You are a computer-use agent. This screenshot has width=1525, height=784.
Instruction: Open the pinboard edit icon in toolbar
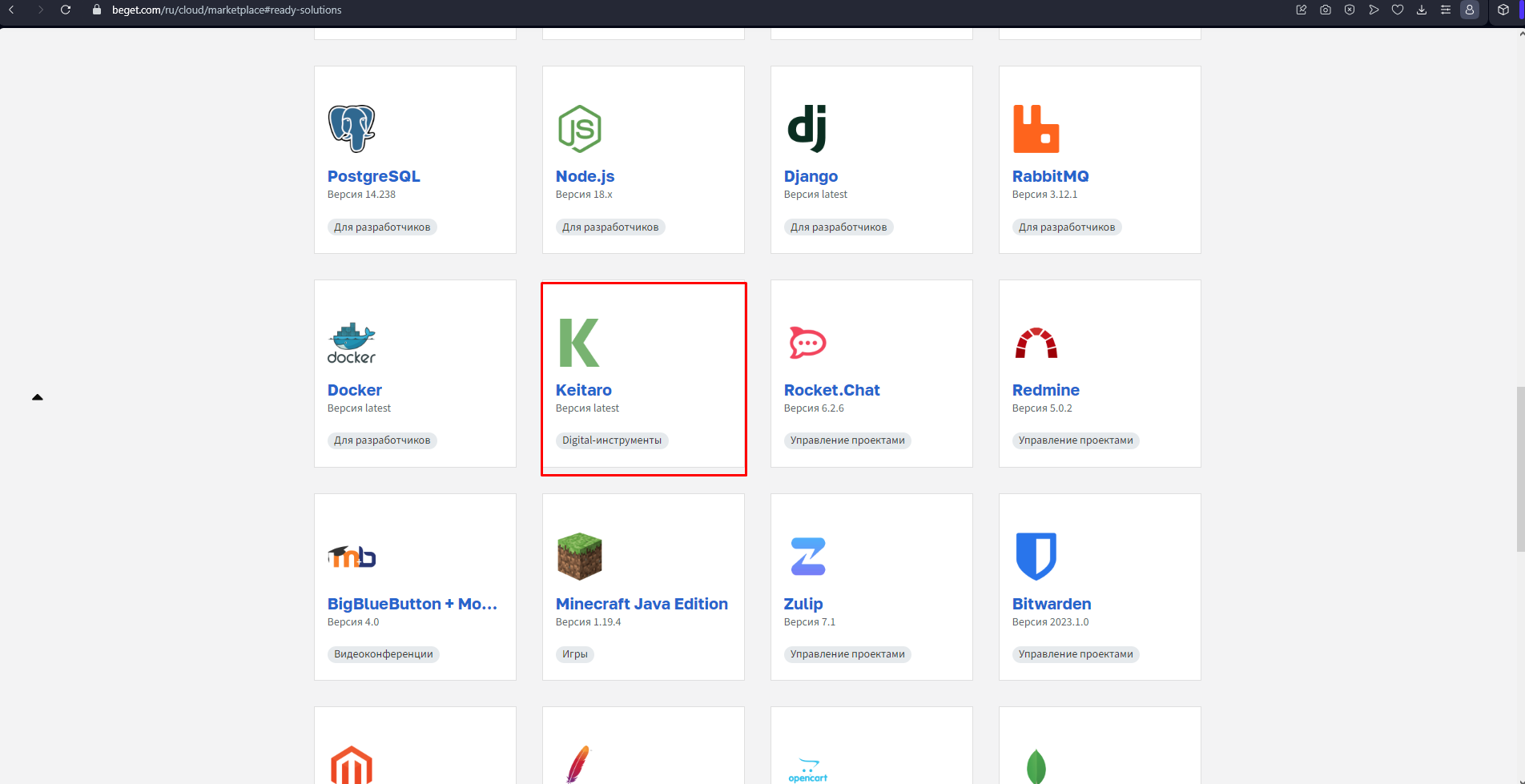[1302, 10]
